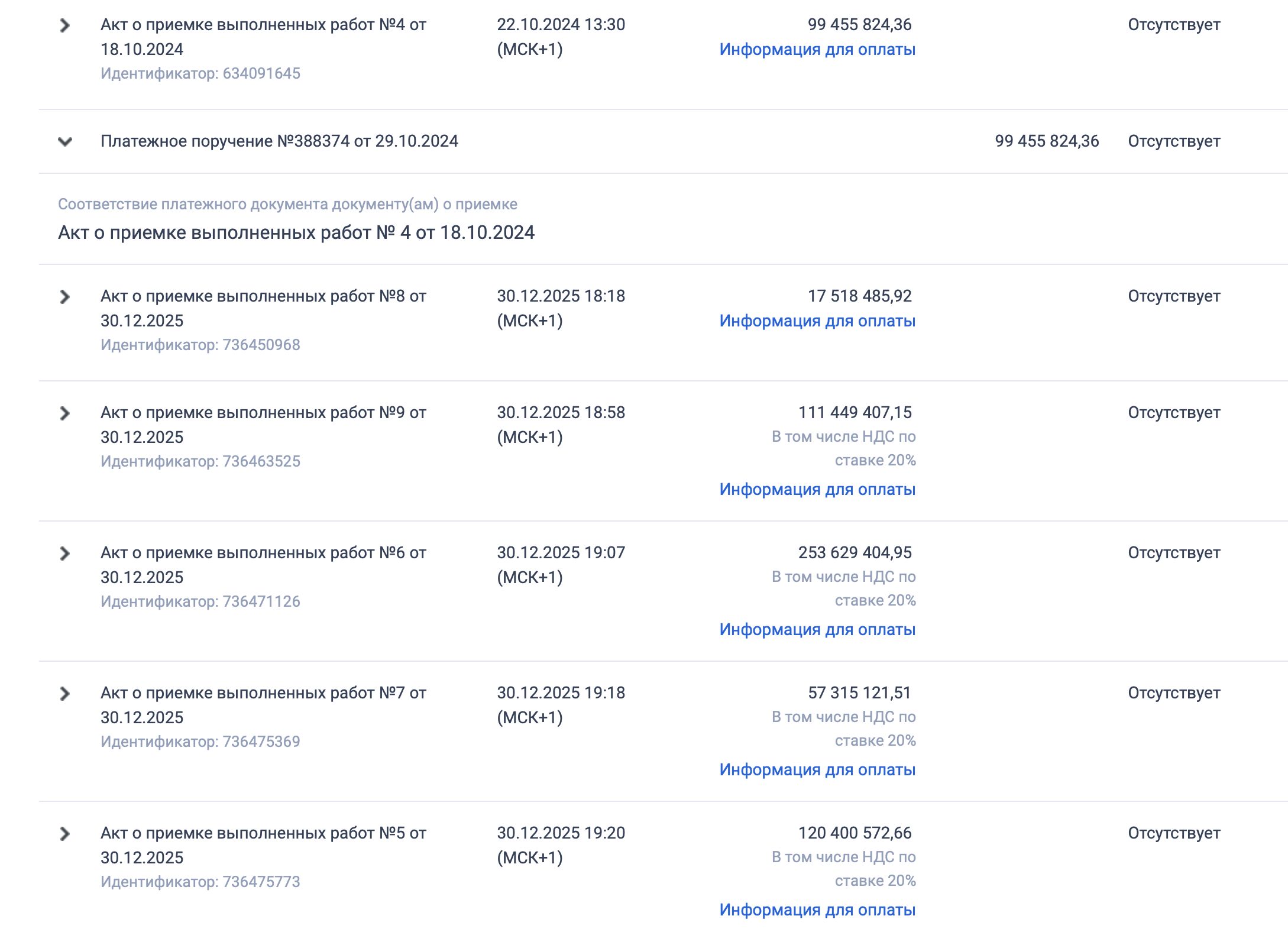Open payment info for 57 315 121,51 act
This screenshot has width=1288, height=932.
click(x=817, y=770)
